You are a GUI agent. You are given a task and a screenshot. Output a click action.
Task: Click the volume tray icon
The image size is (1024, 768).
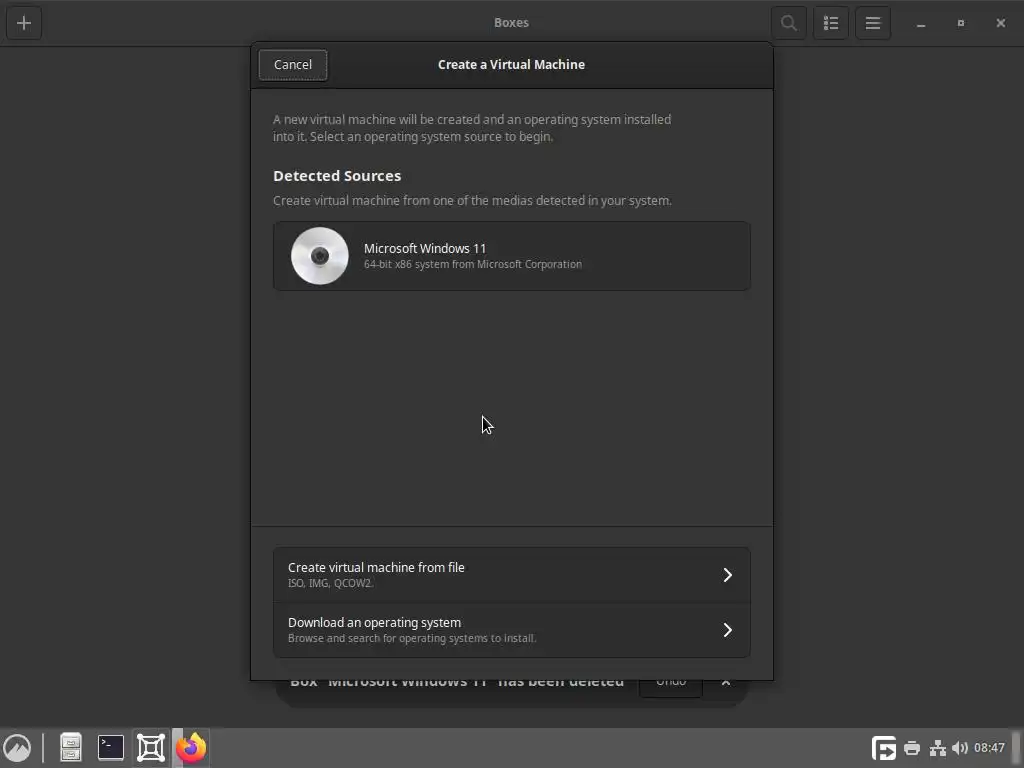coord(960,748)
